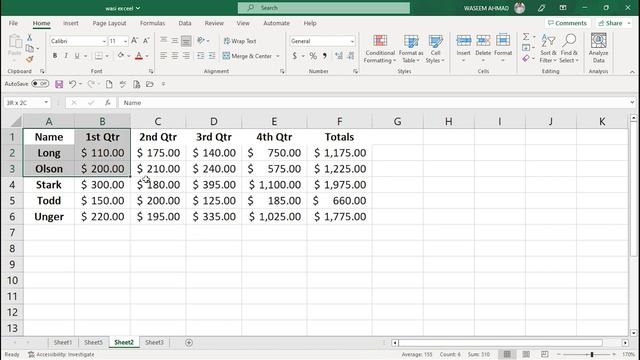This screenshot has width=640, height=360.
Task: Toggle Wrap Text on selection
Action: (x=240, y=41)
